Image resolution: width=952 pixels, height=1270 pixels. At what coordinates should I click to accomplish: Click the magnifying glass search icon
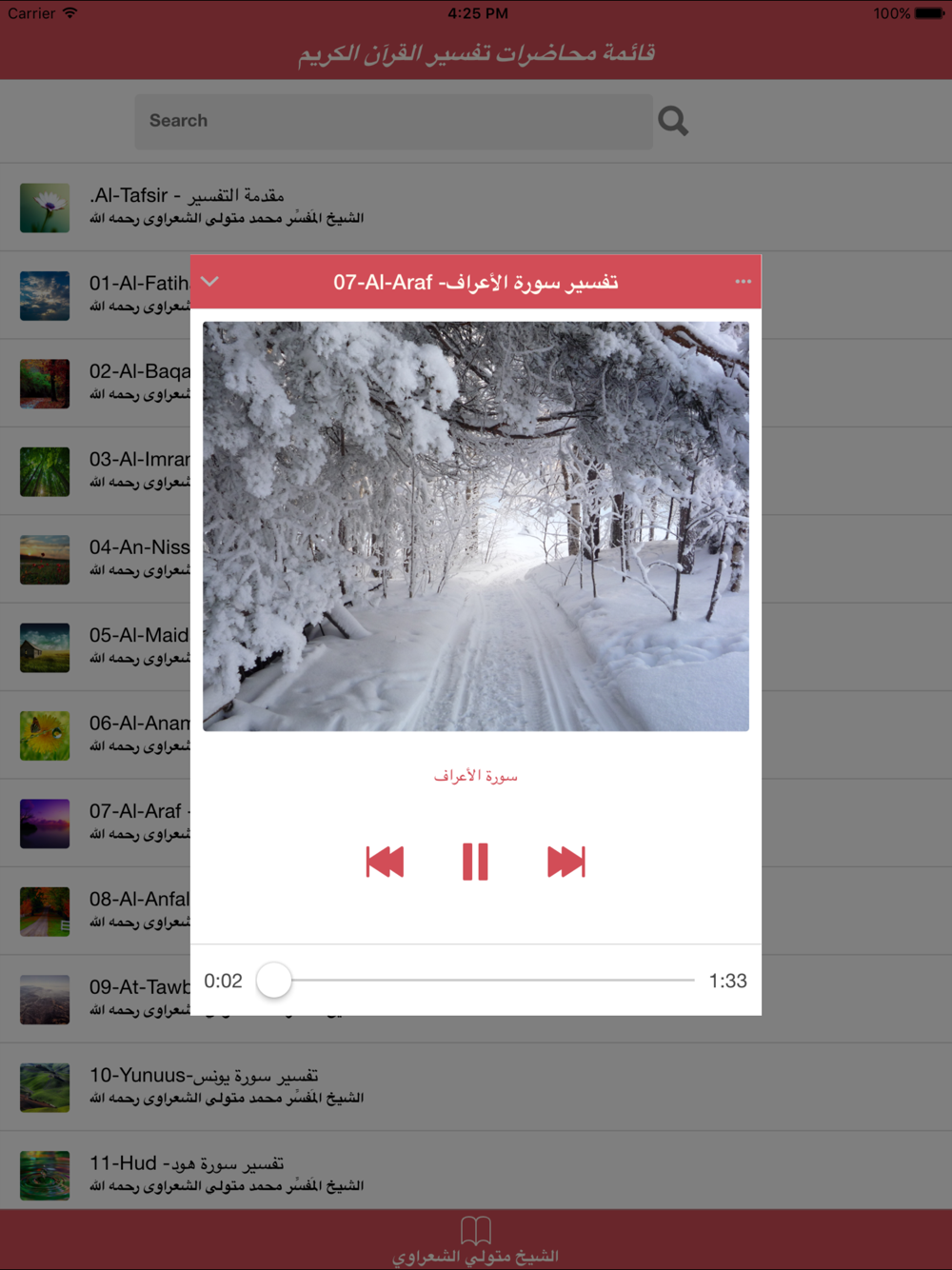click(673, 121)
